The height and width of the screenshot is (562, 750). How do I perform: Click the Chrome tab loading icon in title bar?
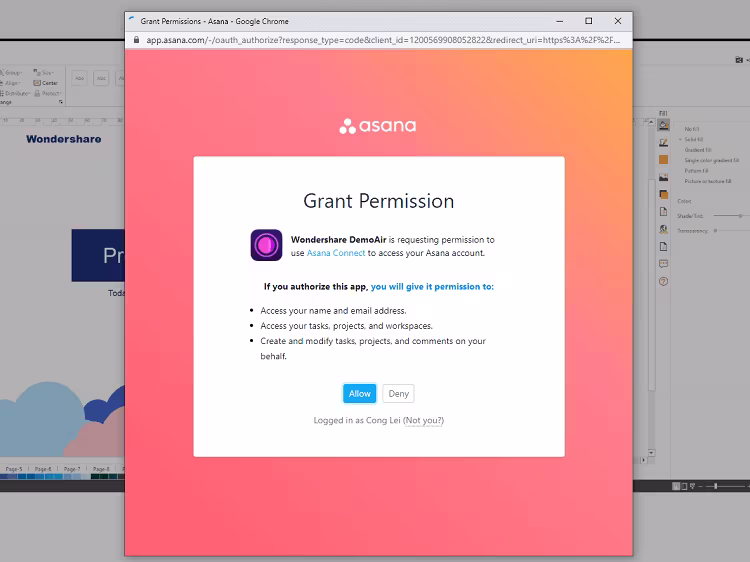click(132, 21)
